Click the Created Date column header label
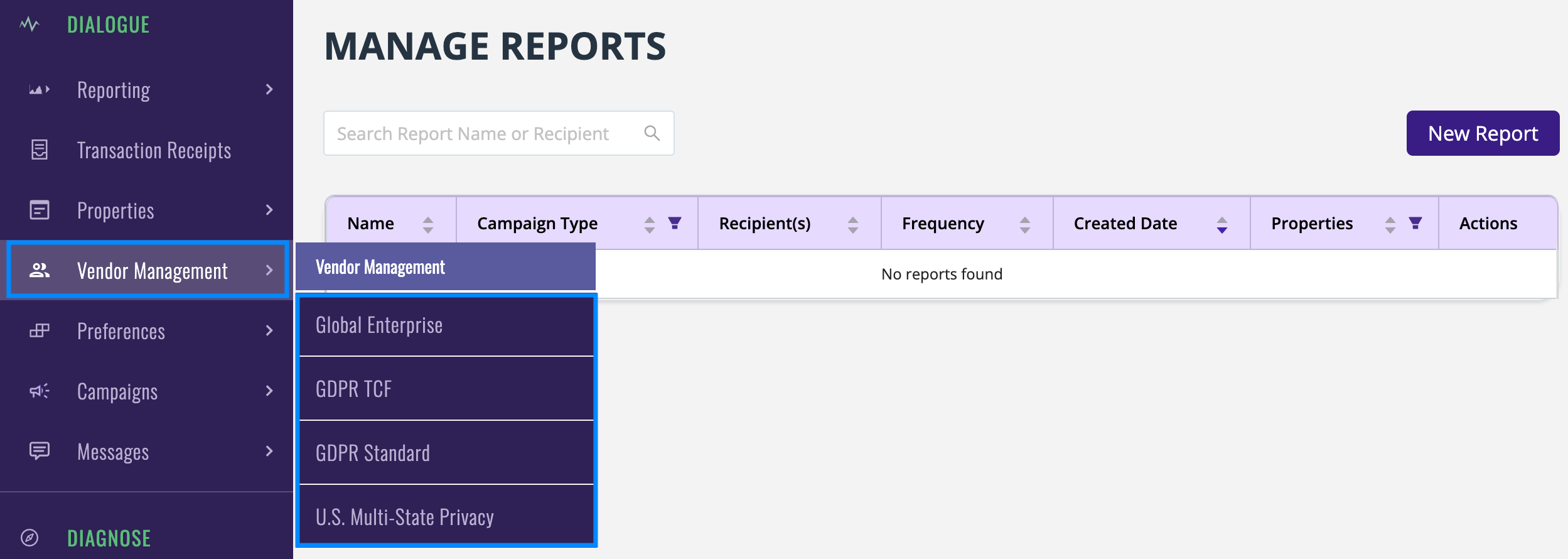This screenshot has width=1568, height=559. [x=1125, y=224]
